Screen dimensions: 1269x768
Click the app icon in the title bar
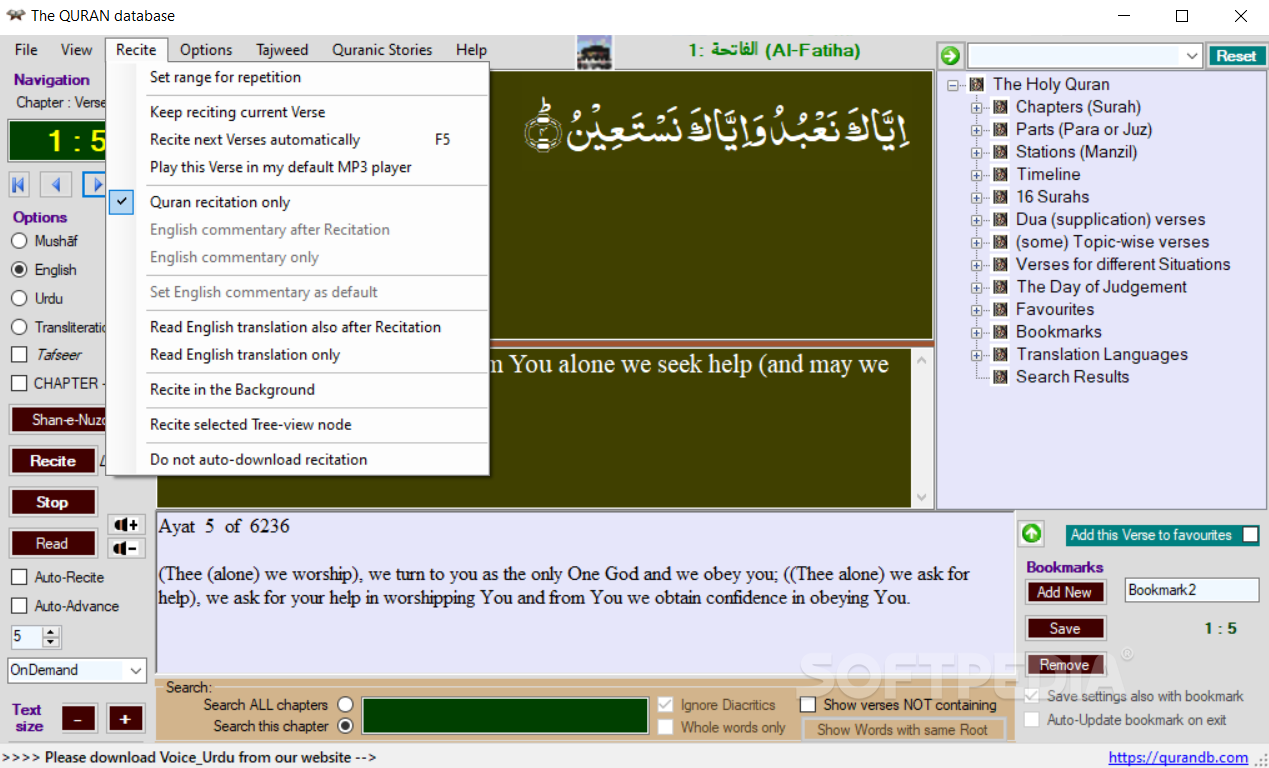15,16
